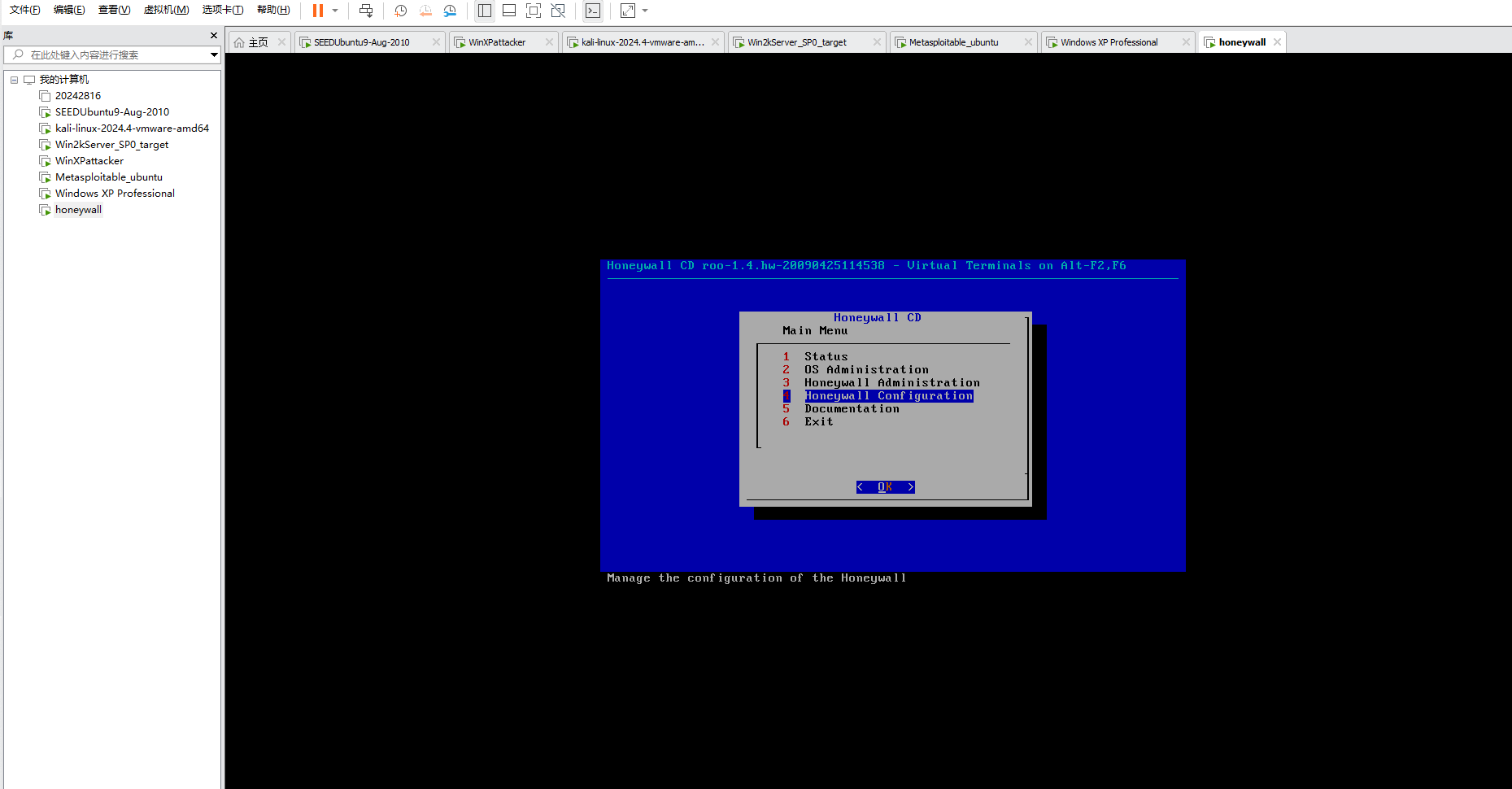This screenshot has height=789, width=1512.
Task: Select Metasploitable_ubuntu in the library
Action: pyautogui.click(x=109, y=177)
